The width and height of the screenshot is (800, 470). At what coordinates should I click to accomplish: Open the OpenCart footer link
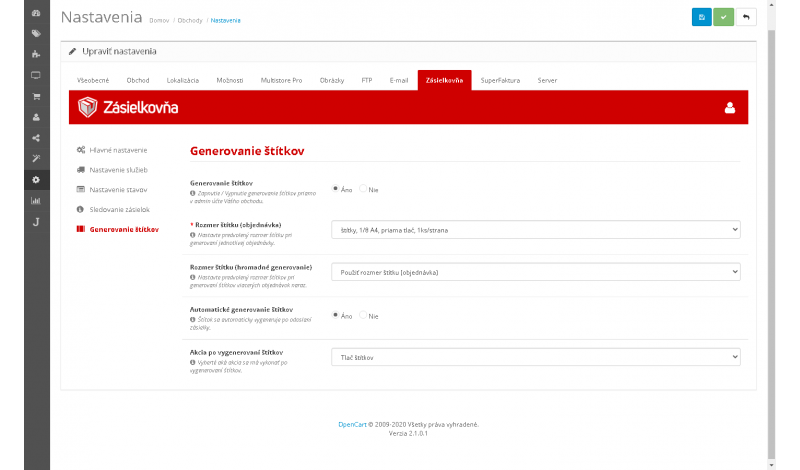[352, 425]
